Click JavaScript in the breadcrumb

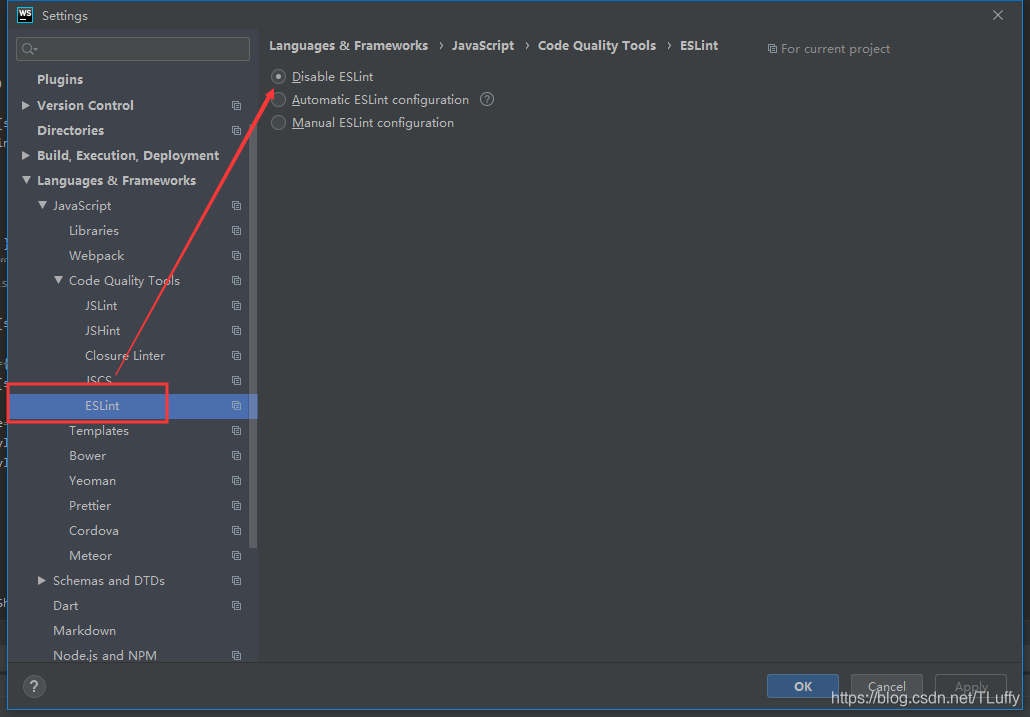coord(483,46)
